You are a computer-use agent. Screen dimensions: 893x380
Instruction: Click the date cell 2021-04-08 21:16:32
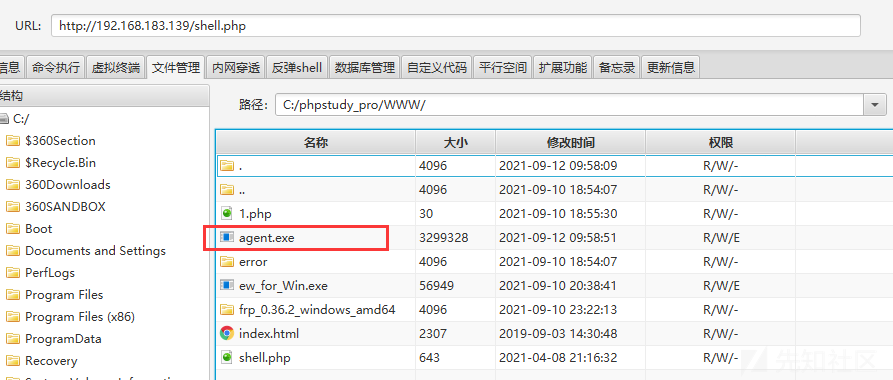click(558, 358)
